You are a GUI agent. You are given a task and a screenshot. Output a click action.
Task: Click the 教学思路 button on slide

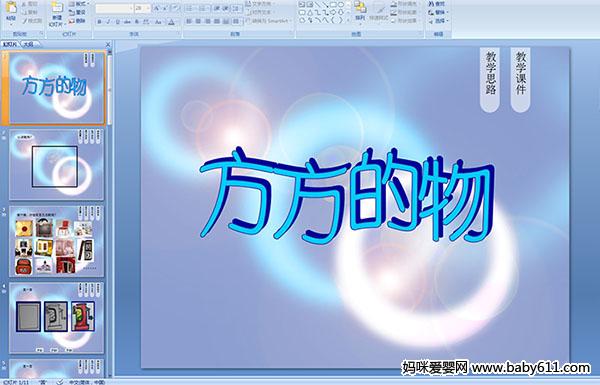pyautogui.click(x=490, y=80)
